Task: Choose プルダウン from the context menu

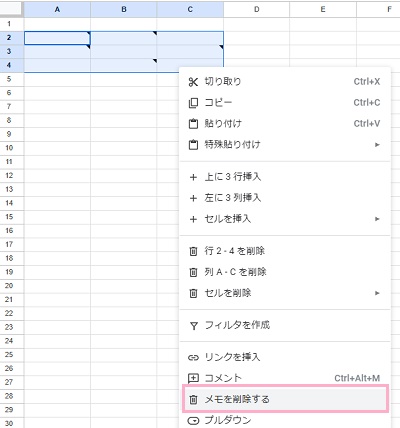Action: (x=285, y=420)
